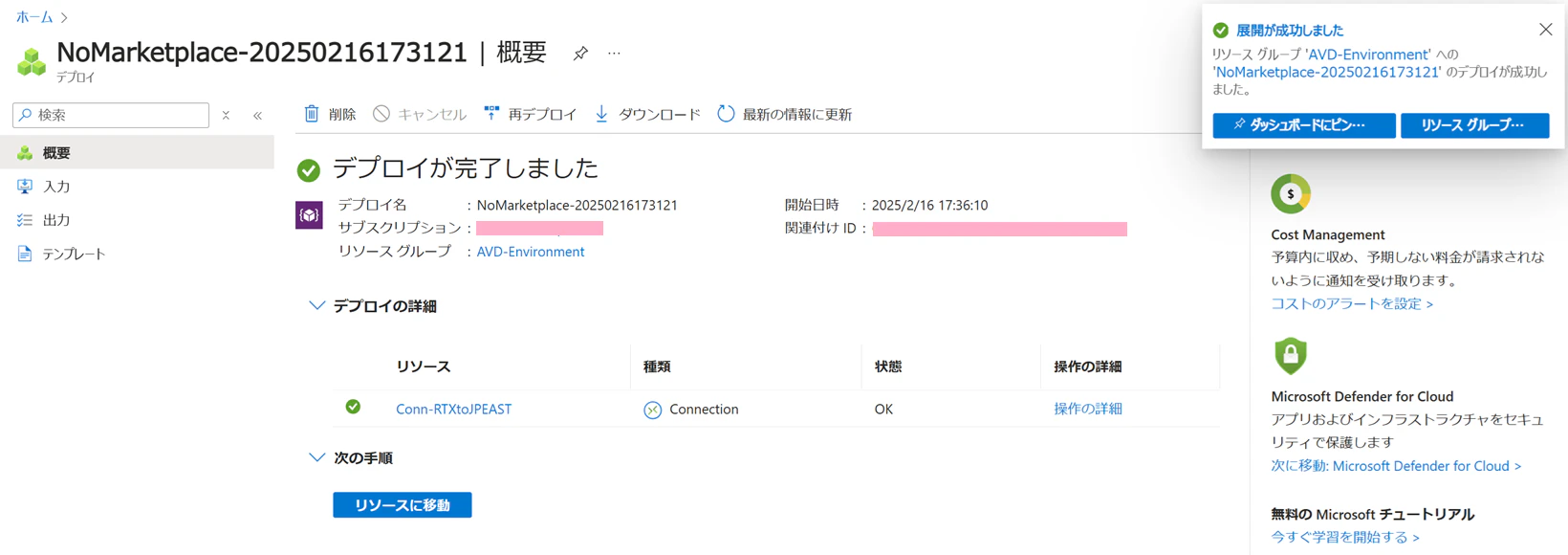
Task: Click コストのアラートを設定 link
Action: point(1352,303)
